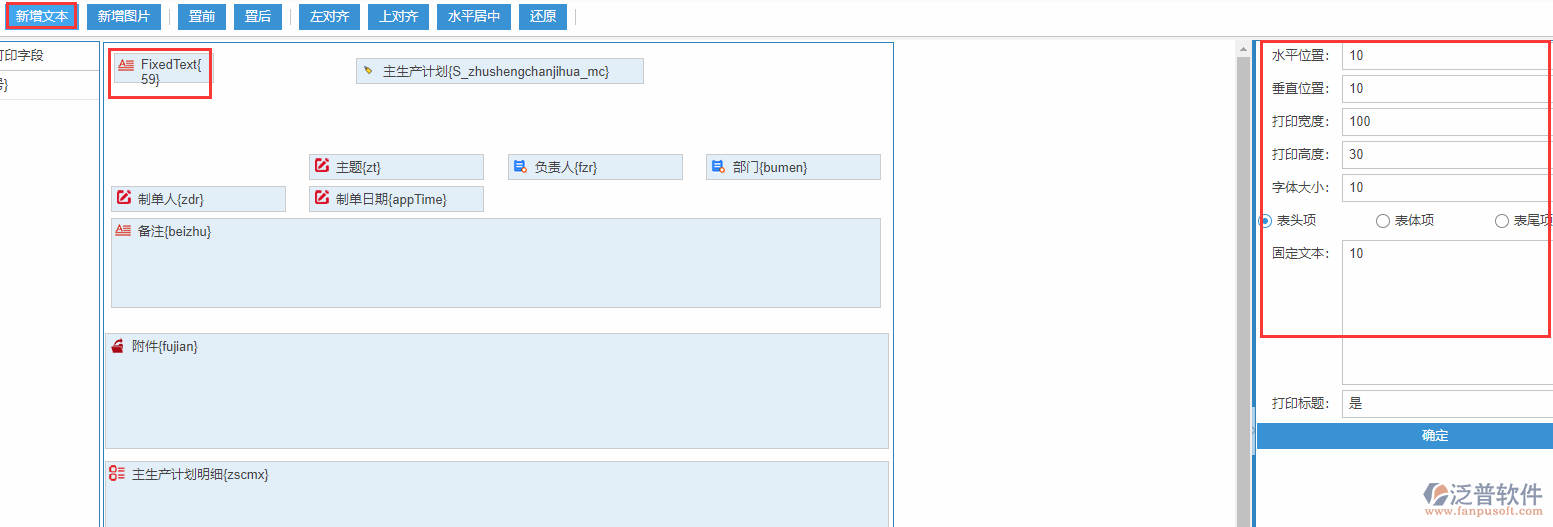Click the 主生产计划明细 list icon
The height and width of the screenshot is (527, 1553).
pyautogui.click(x=117, y=473)
